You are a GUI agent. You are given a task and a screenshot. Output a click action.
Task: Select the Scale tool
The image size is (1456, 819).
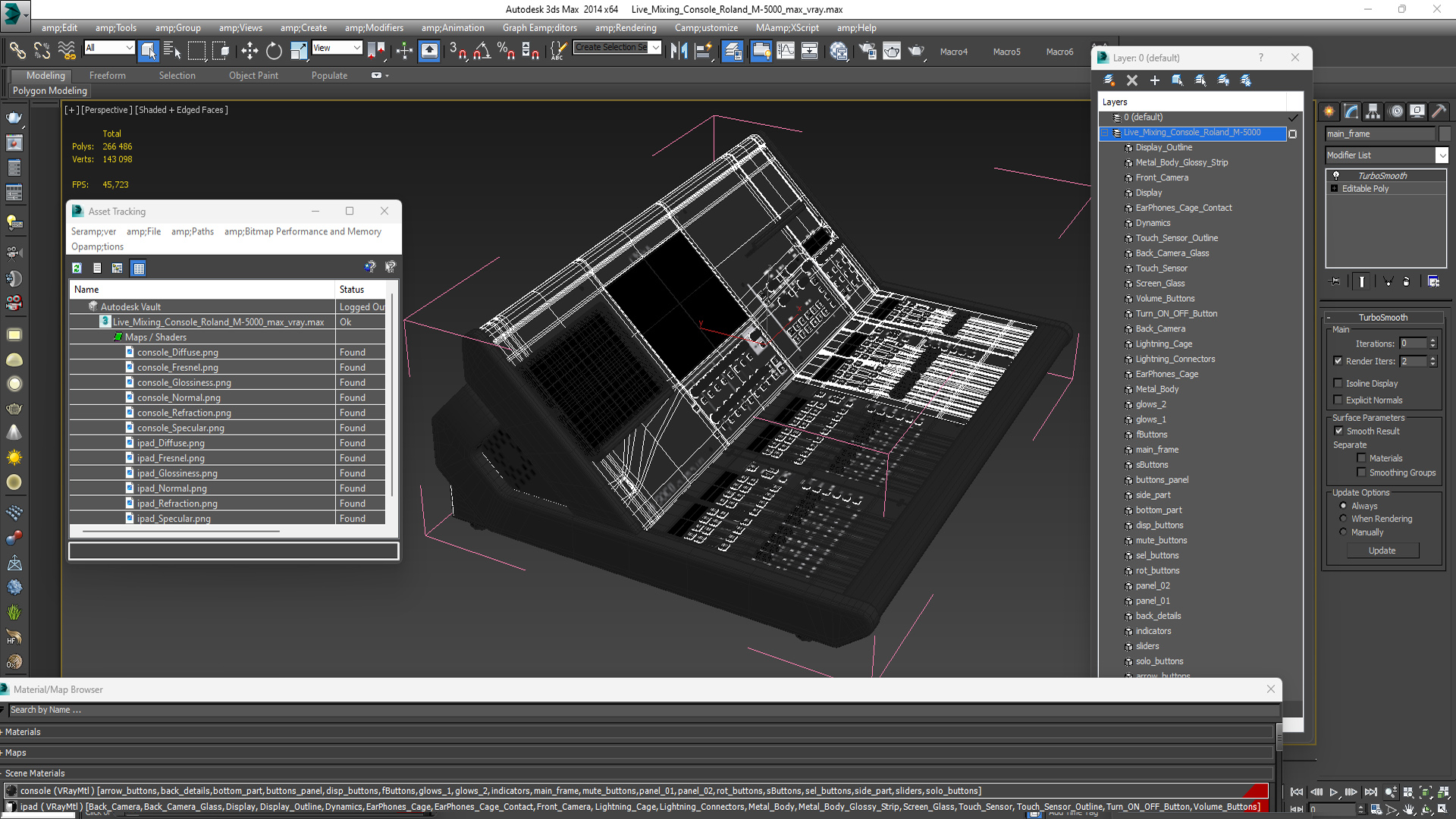point(299,51)
